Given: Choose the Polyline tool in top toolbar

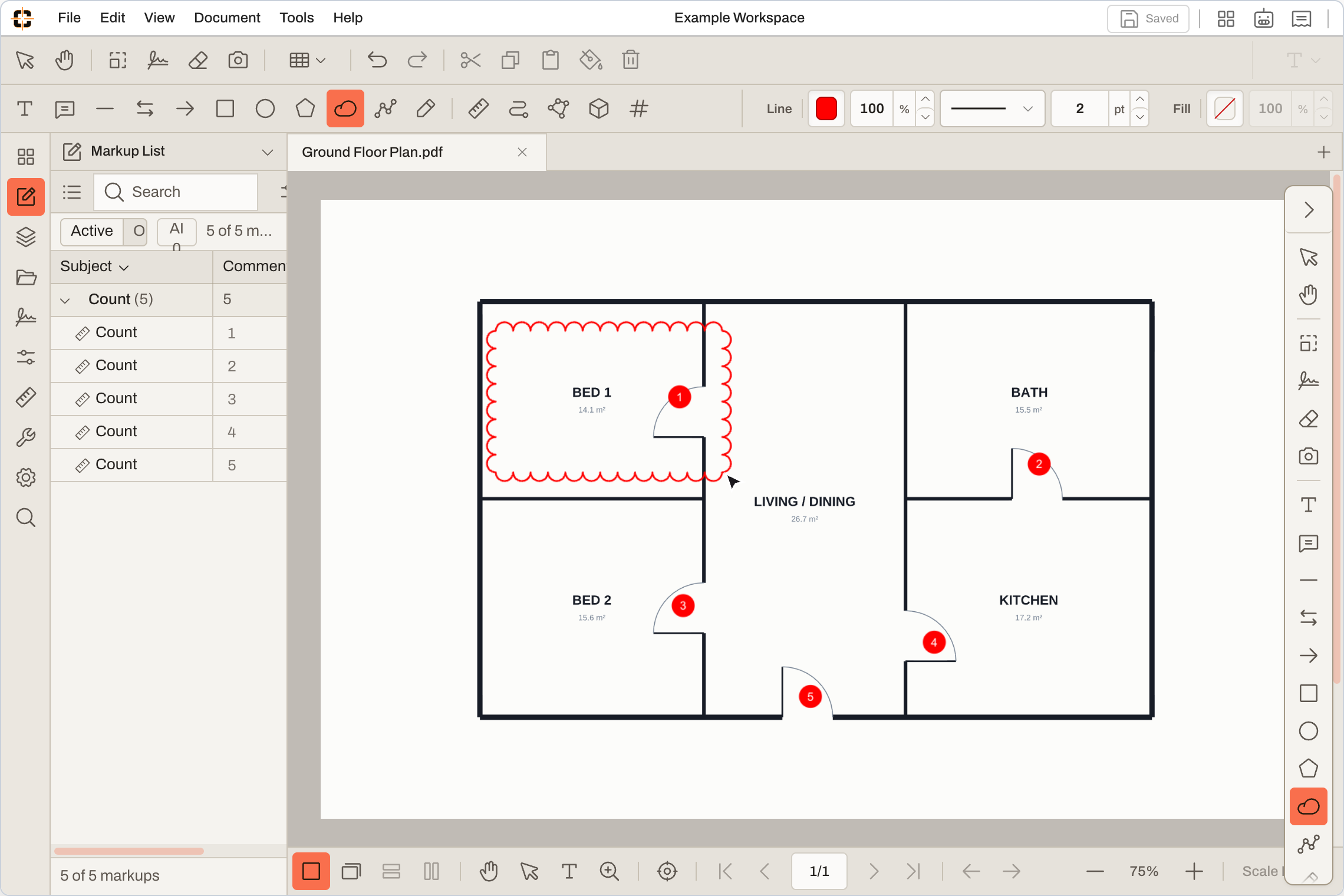Looking at the screenshot, I should pos(385,108).
